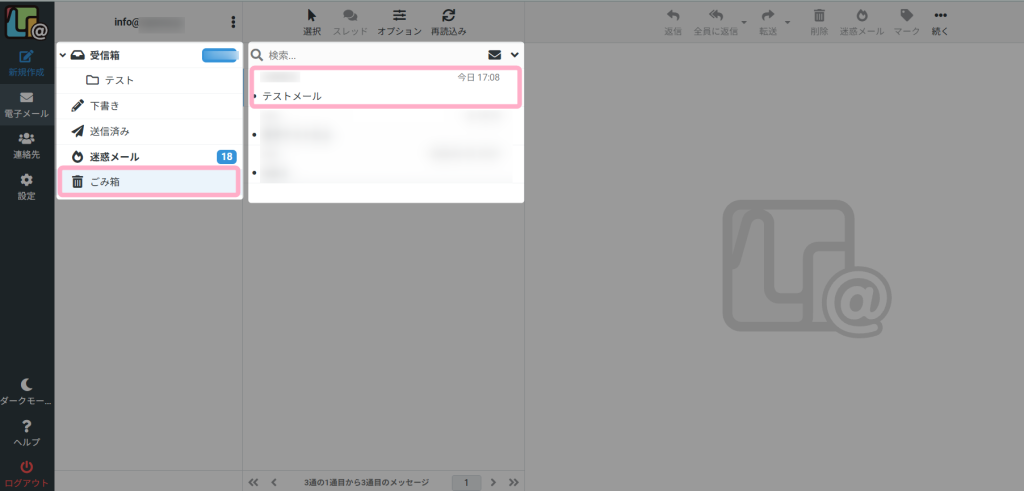Open the 迷惑メール junk folder
Screen dimensions: 1024x491
(x=150, y=157)
